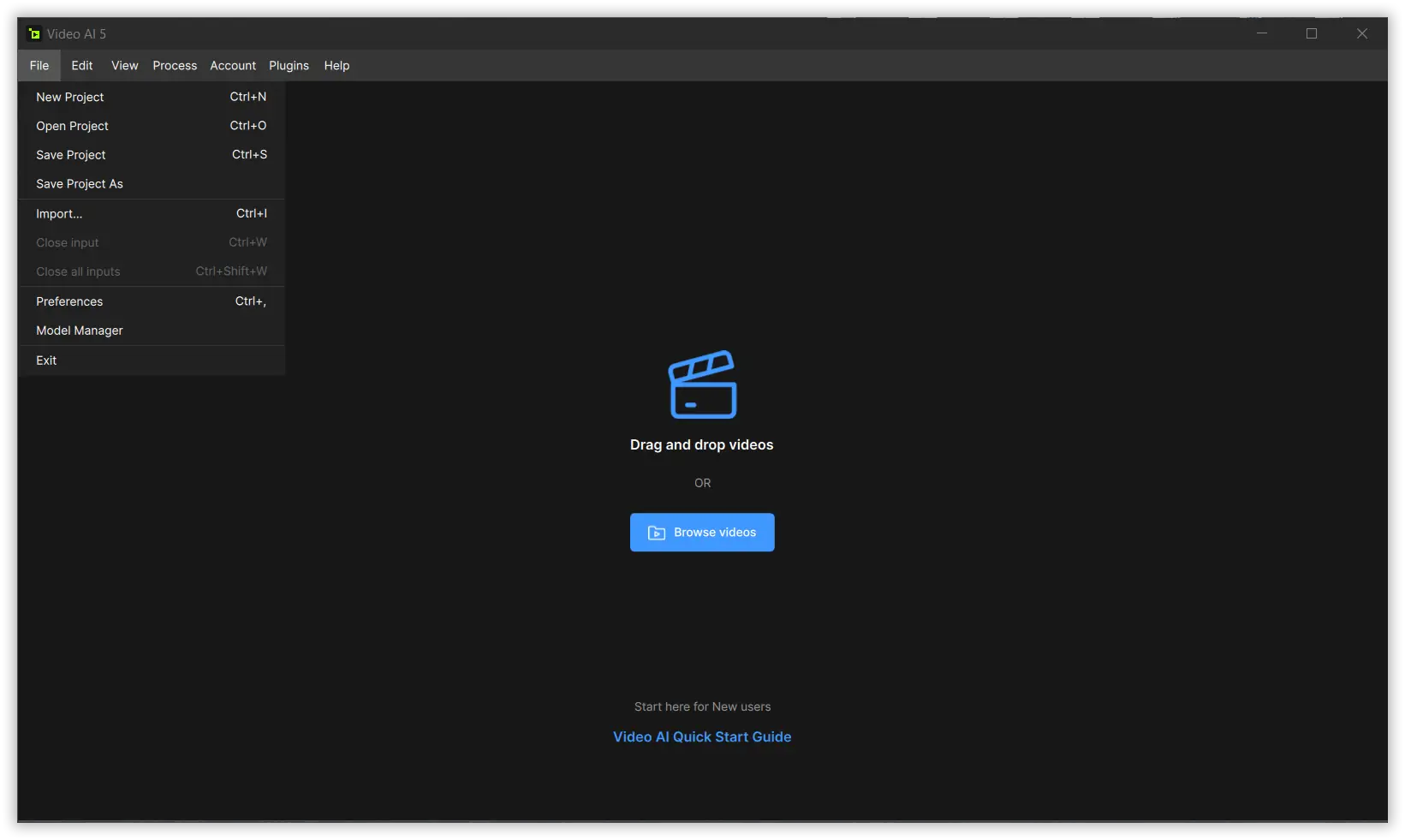The height and width of the screenshot is (840, 1405).
Task: Click the Browse videos button
Action: pos(702,533)
